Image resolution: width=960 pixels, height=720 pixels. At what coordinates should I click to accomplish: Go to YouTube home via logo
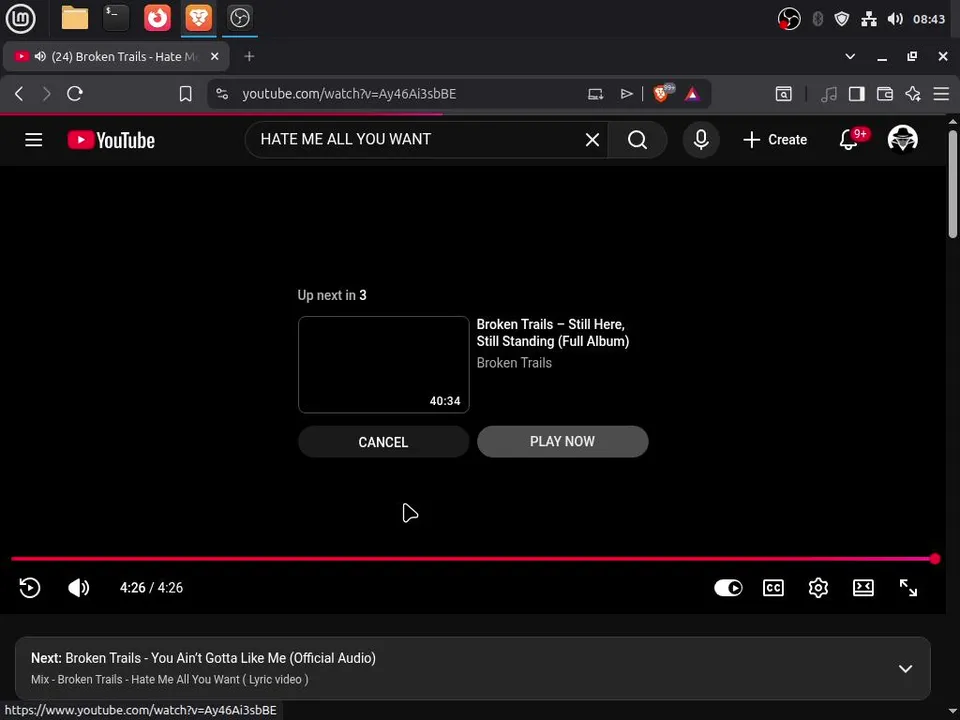coord(111,140)
